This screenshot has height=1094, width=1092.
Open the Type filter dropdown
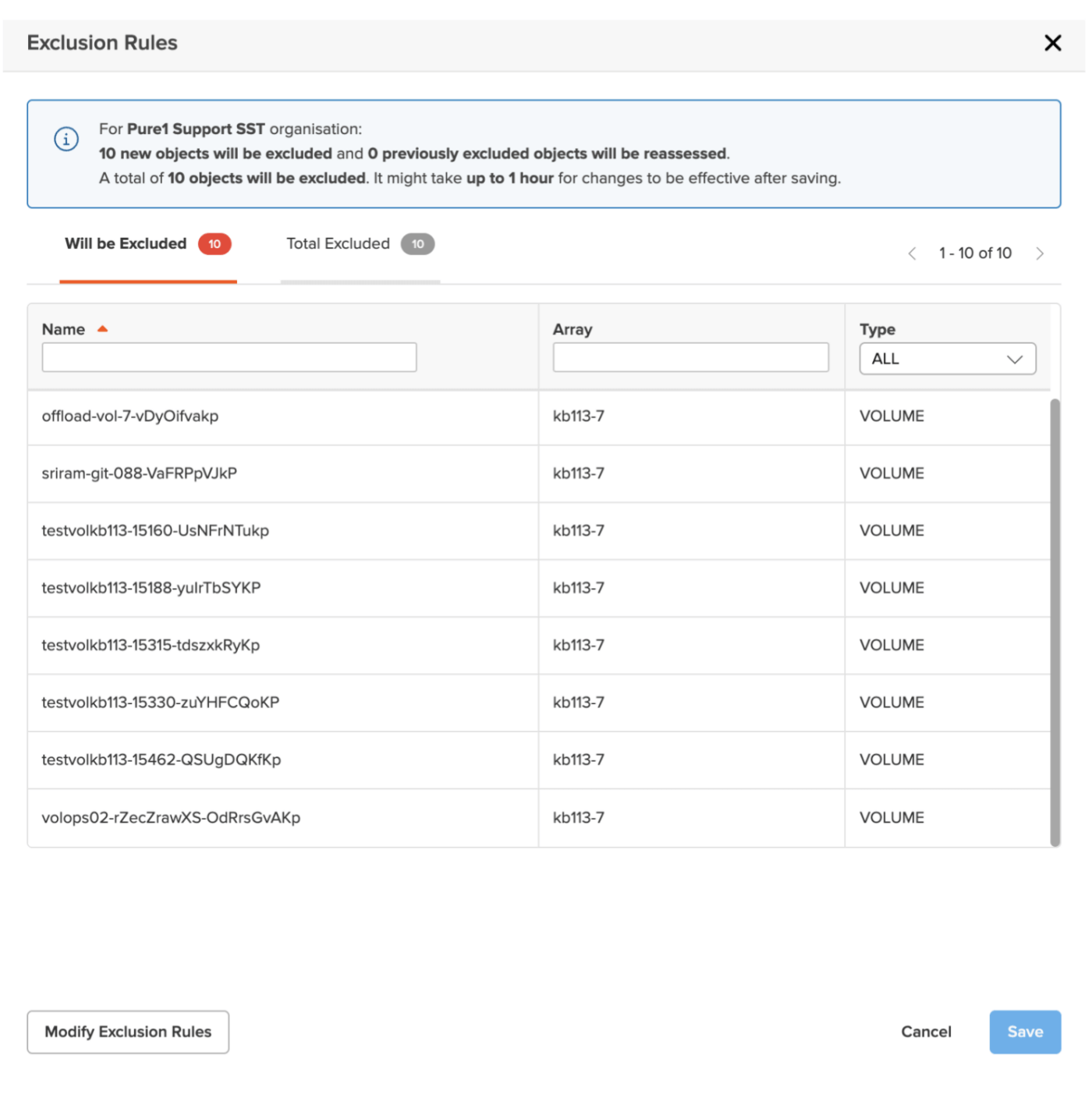[948, 359]
